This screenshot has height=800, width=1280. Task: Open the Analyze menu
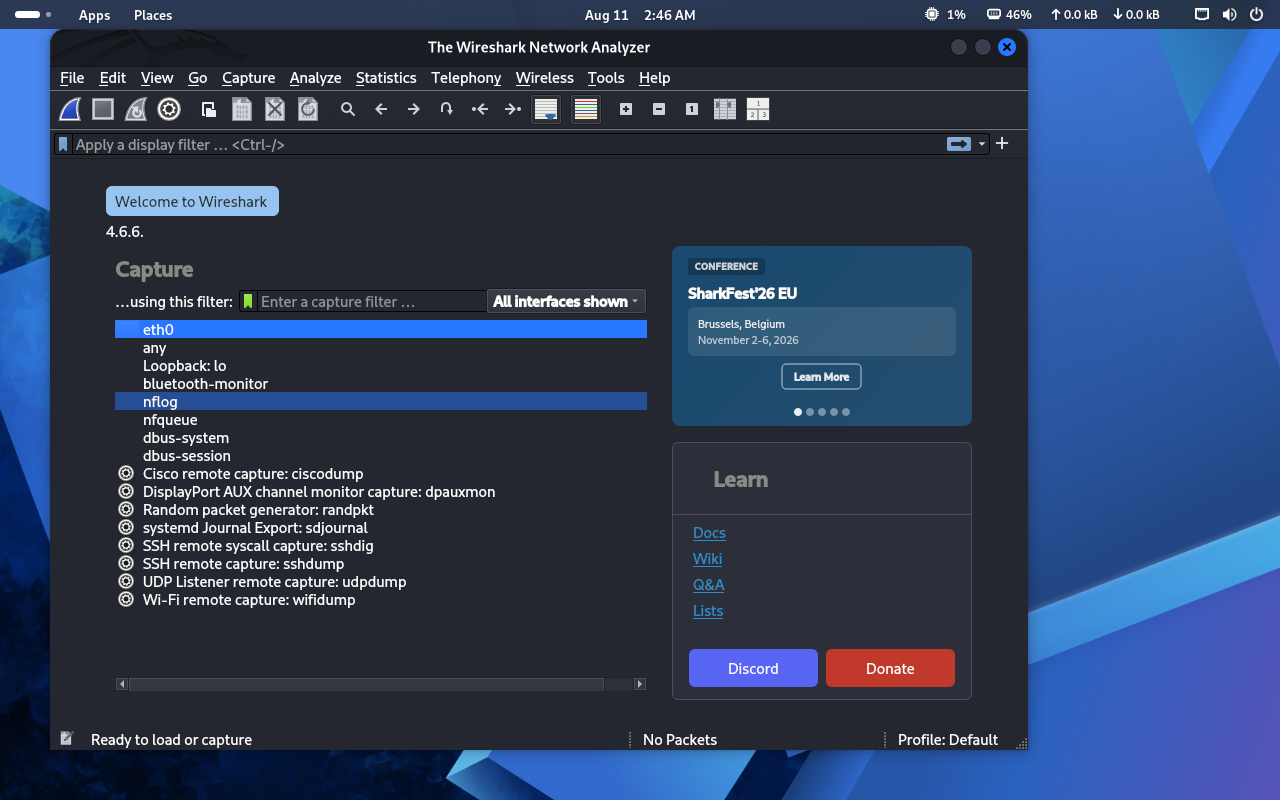[315, 78]
